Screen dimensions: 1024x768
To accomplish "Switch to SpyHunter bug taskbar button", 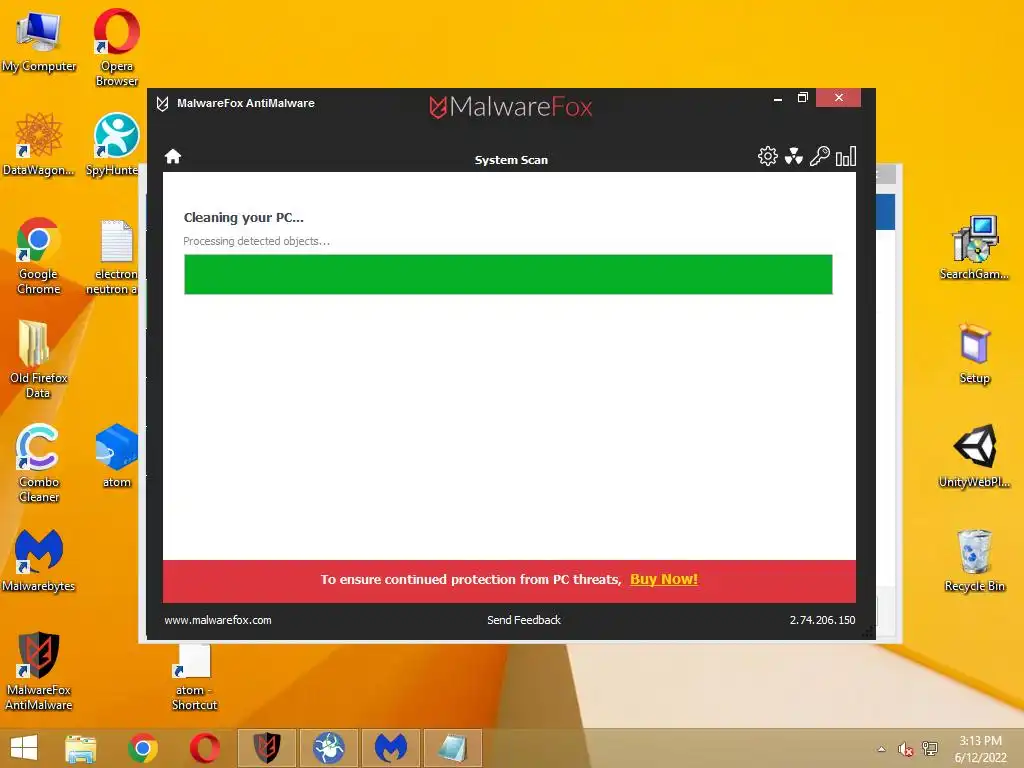I will [x=328, y=748].
